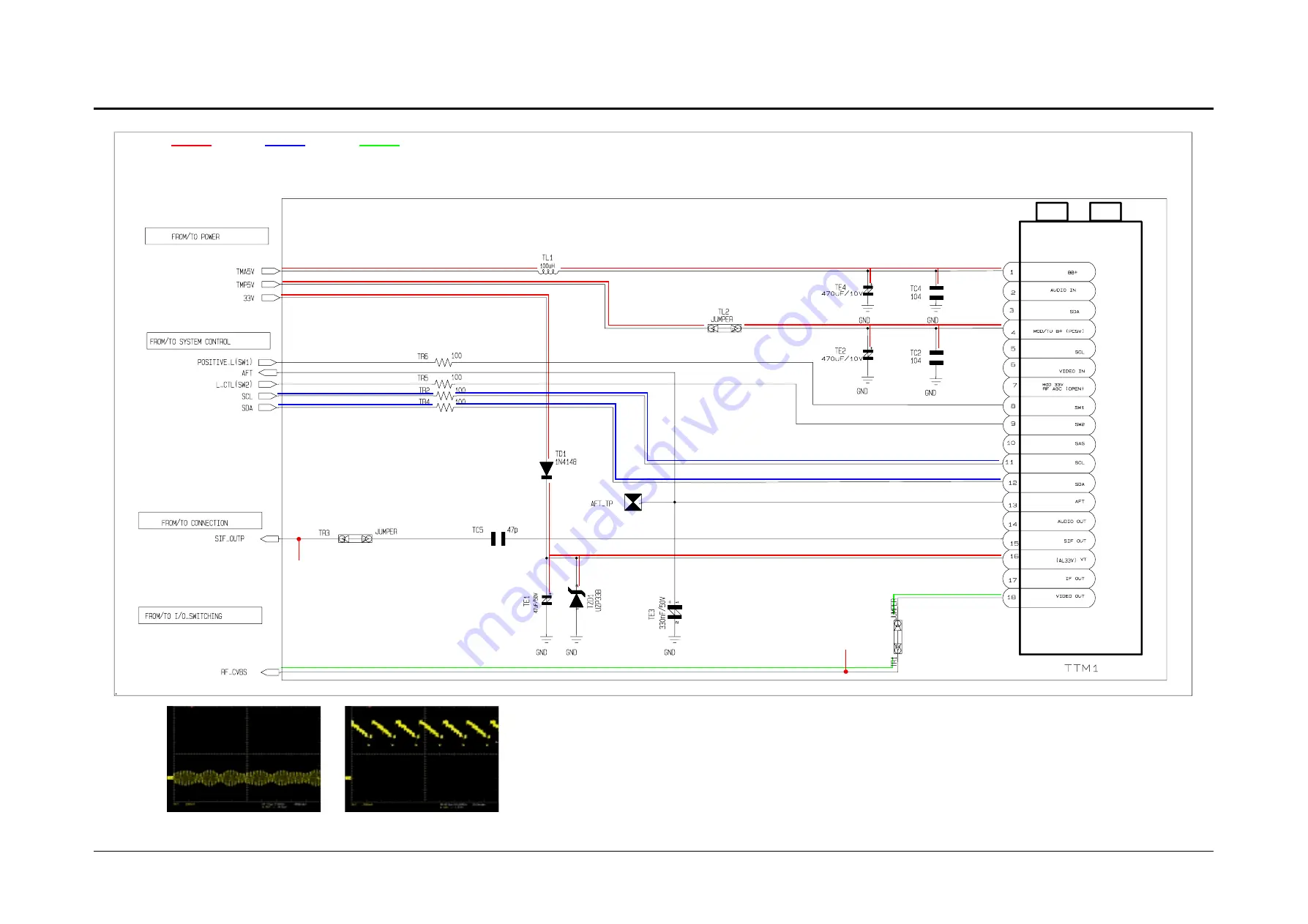Click the green line legend swatch

(379, 146)
